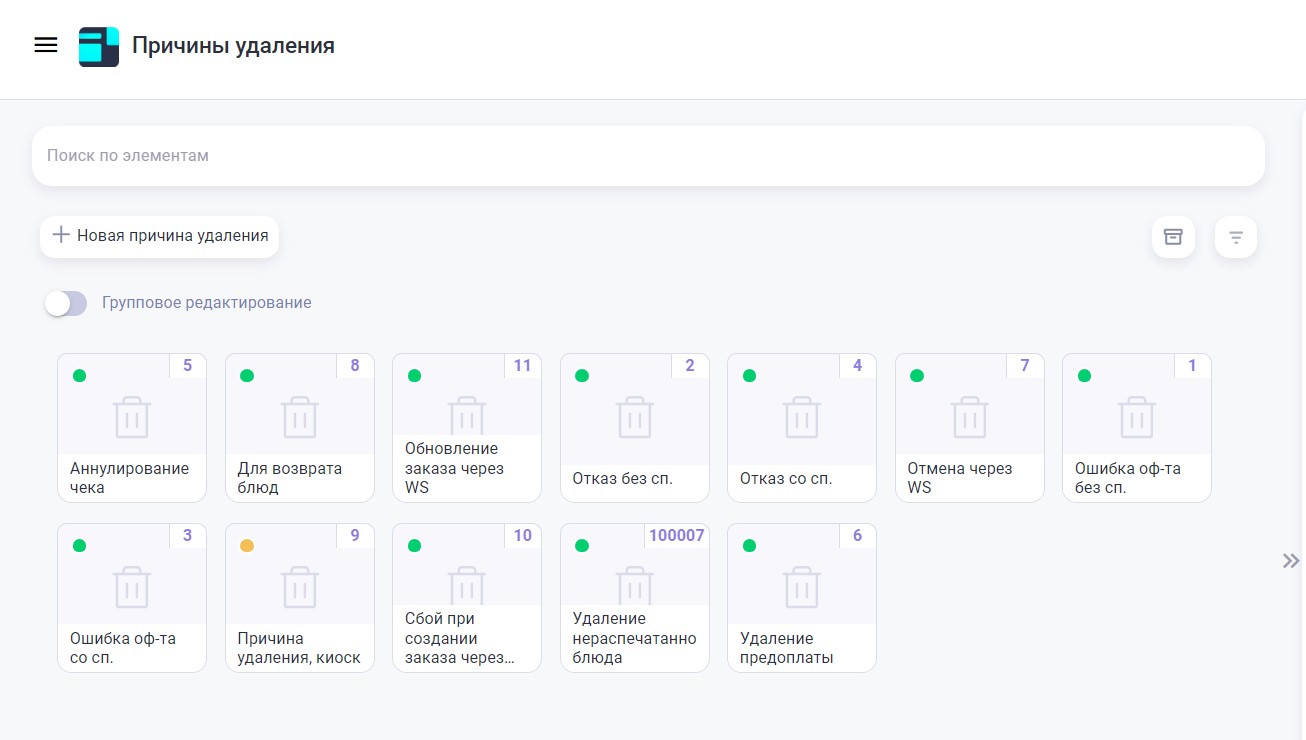Click trash icon on Отказ без сп. card
Screen dimensions: 1306x740
point(635,417)
